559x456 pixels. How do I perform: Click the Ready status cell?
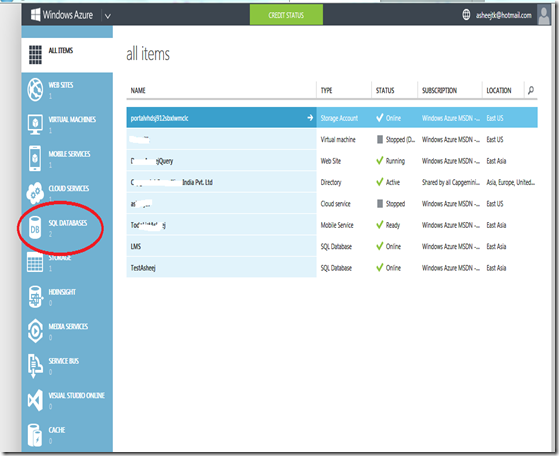pyautogui.click(x=388, y=225)
